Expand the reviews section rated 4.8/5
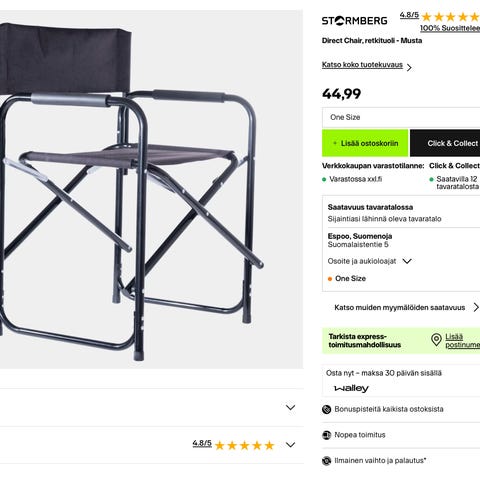Viewport: 480px width, 480px height. click(x=290, y=445)
